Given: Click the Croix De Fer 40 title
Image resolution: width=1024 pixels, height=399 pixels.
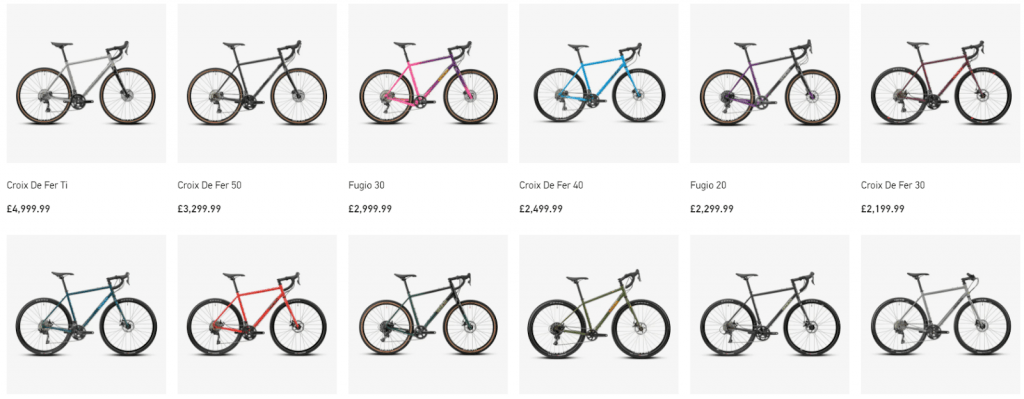Looking at the screenshot, I should pyautogui.click(x=551, y=185).
